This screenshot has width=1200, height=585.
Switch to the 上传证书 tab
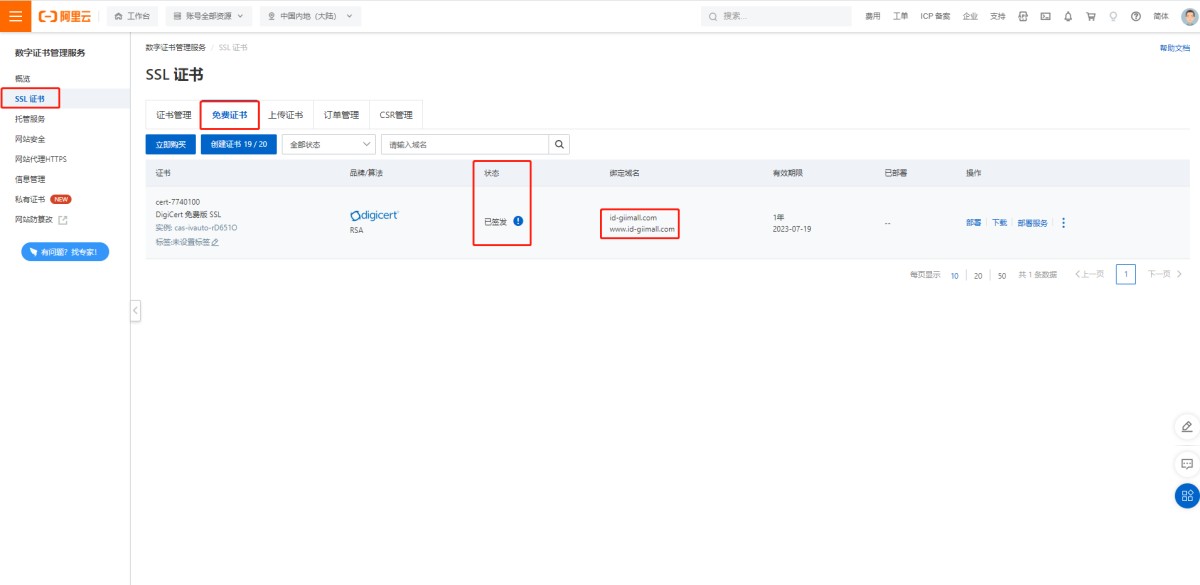coord(285,115)
